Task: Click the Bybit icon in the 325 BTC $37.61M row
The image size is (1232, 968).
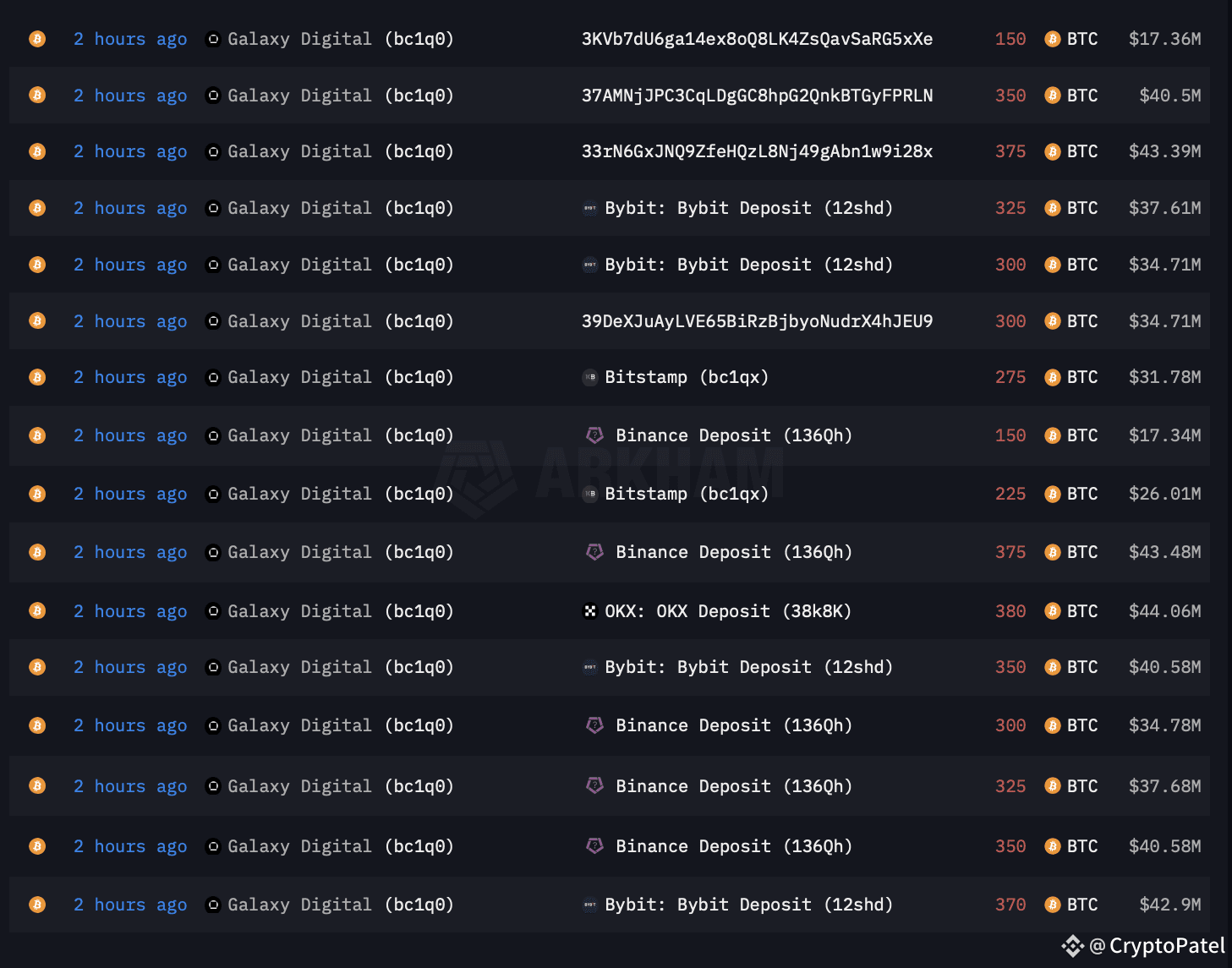Action: coord(590,208)
